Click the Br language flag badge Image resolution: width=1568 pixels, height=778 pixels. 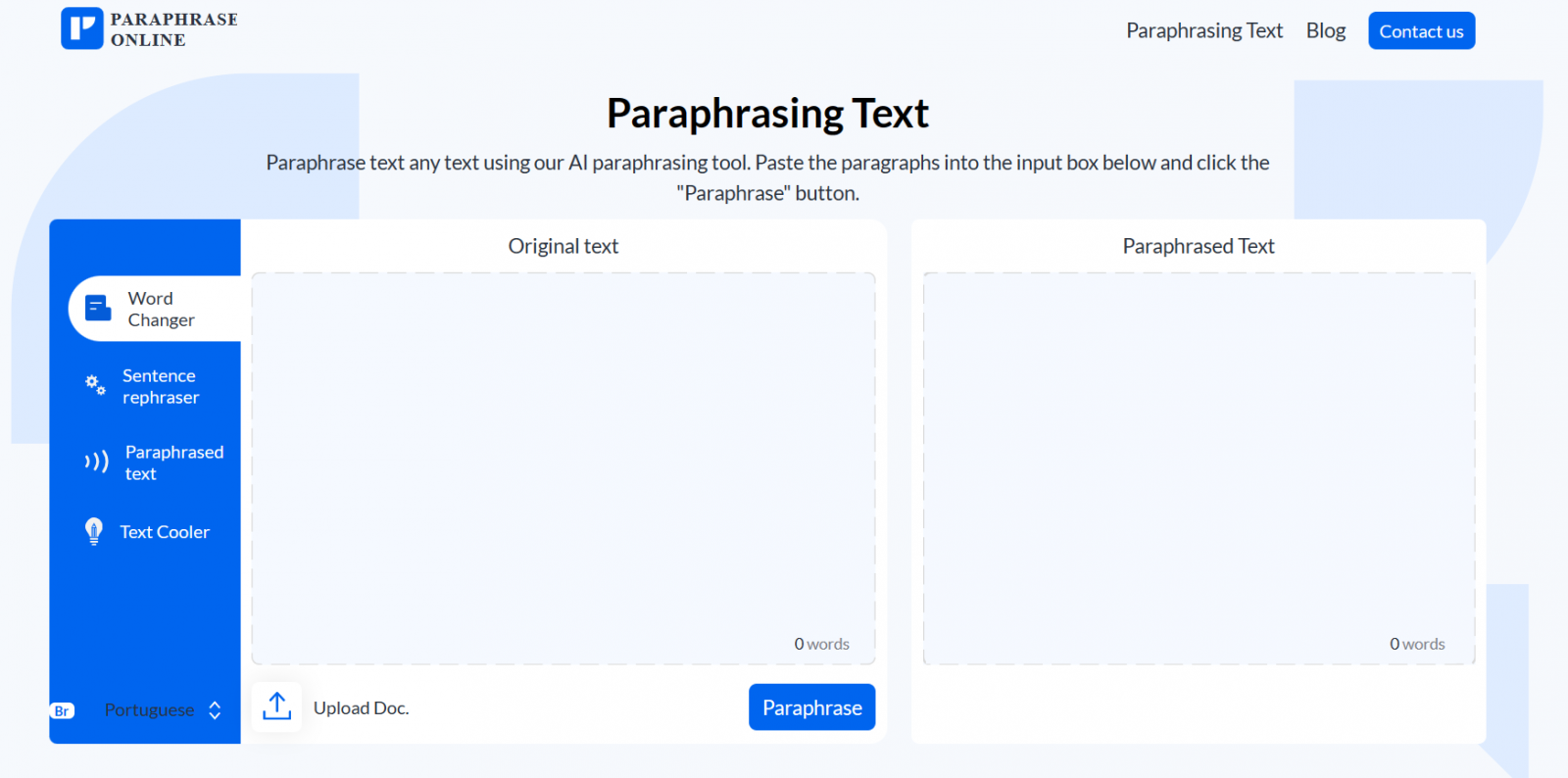(63, 711)
